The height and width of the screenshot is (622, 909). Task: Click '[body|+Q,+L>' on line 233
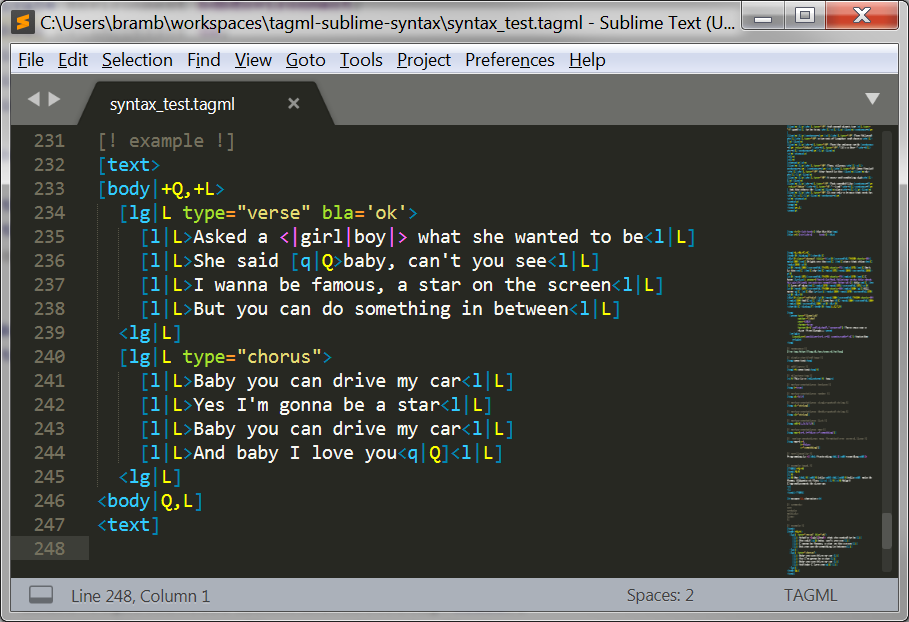pos(161,189)
